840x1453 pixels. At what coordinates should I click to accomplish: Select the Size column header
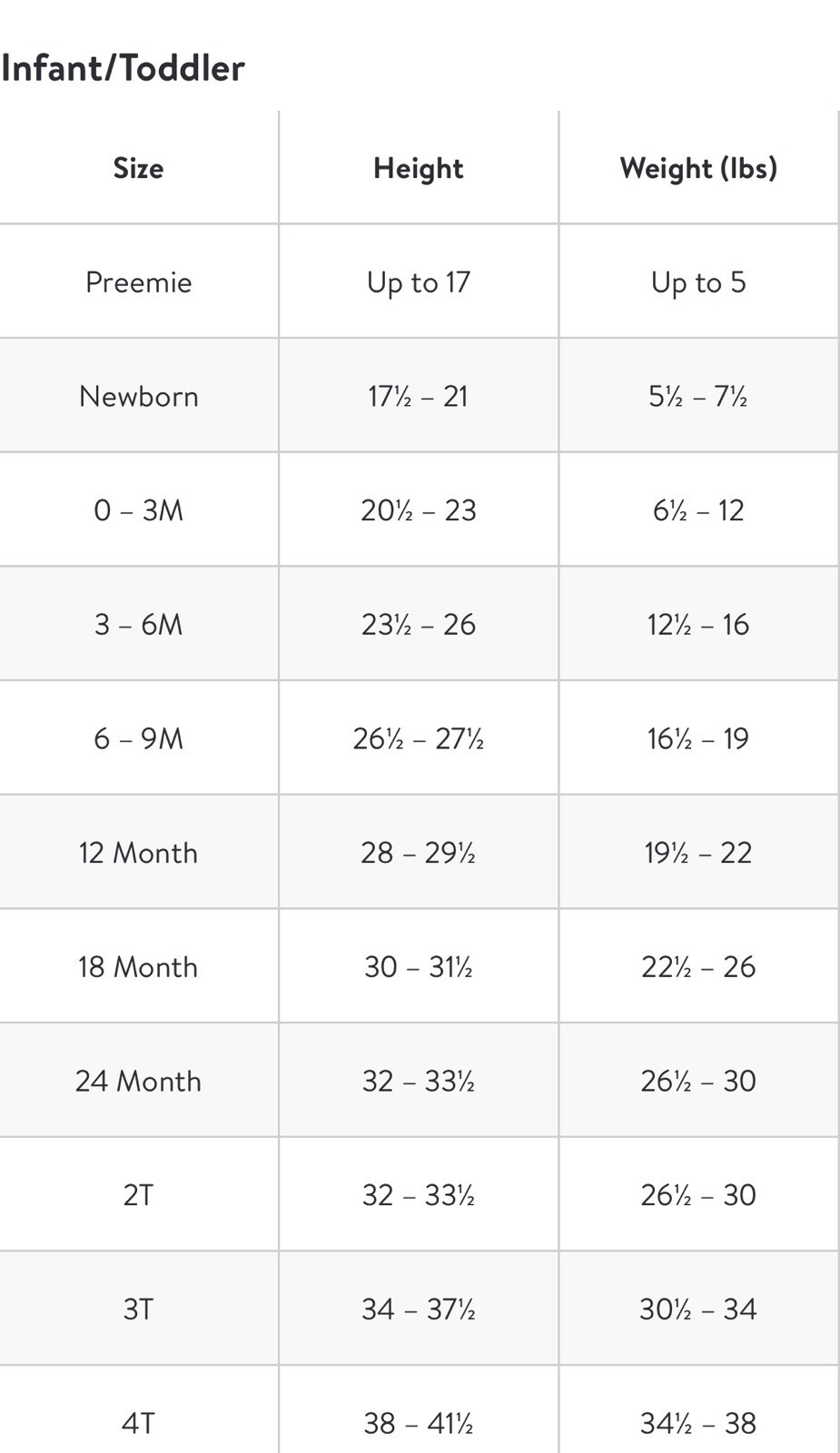[x=138, y=168]
